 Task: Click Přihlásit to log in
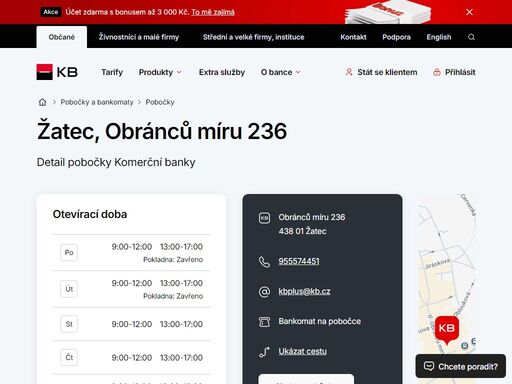point(460,72)
